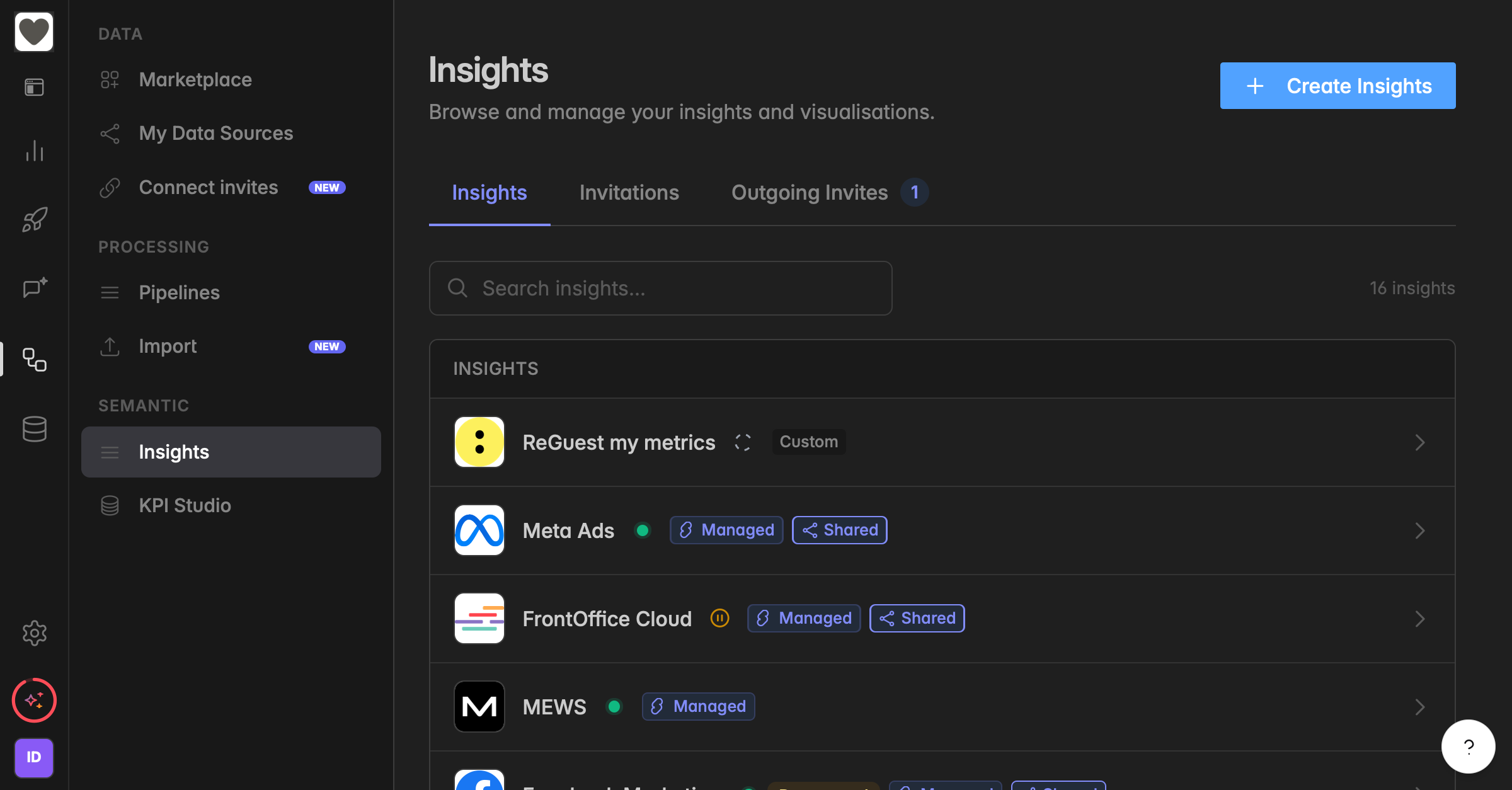
Task: Click the yellow ReGuest logo thumbnail
Action: pyautogui.click(x=479, y=442)
